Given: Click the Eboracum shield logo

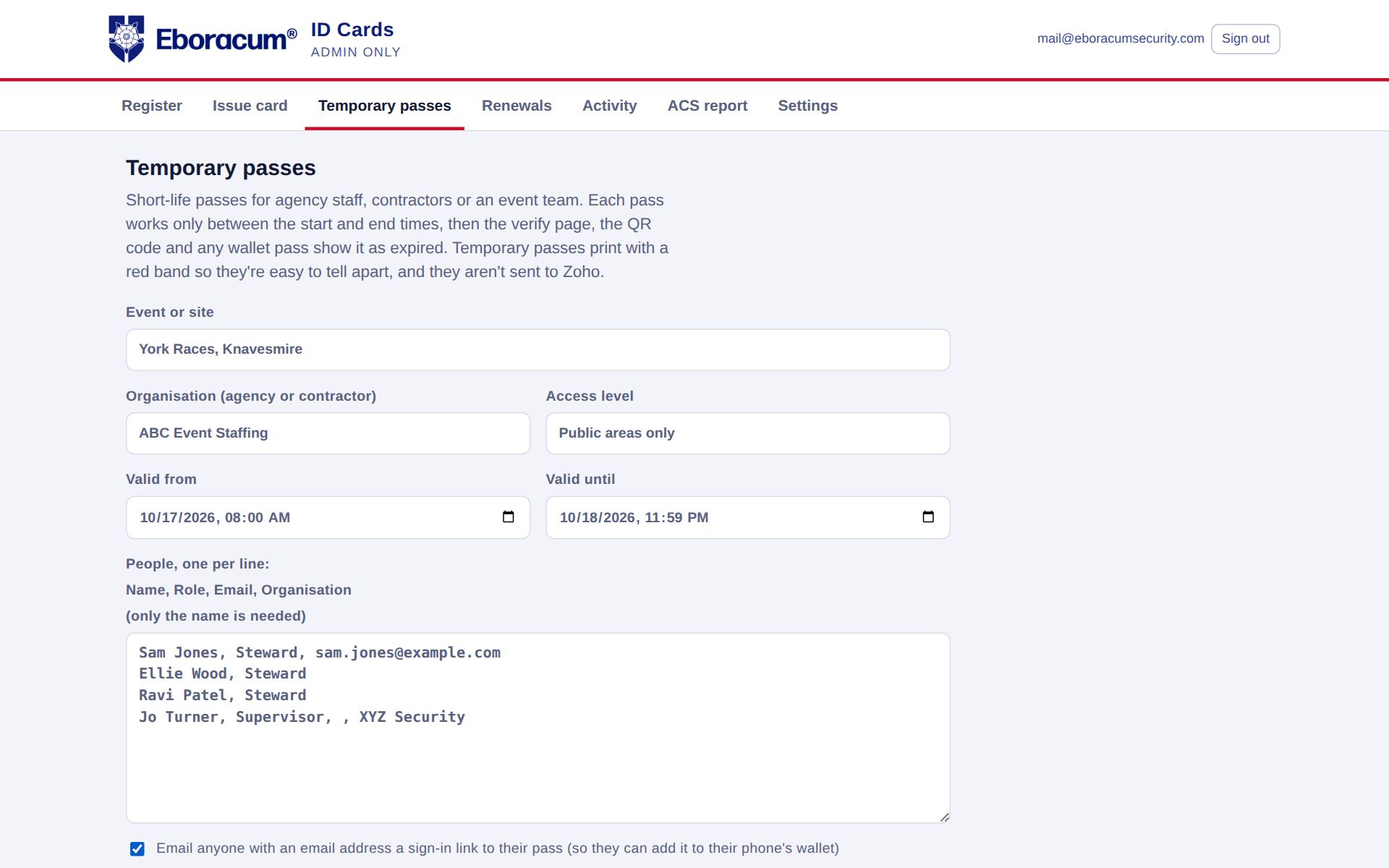Looking at the screenshot, I should (127, 39).
